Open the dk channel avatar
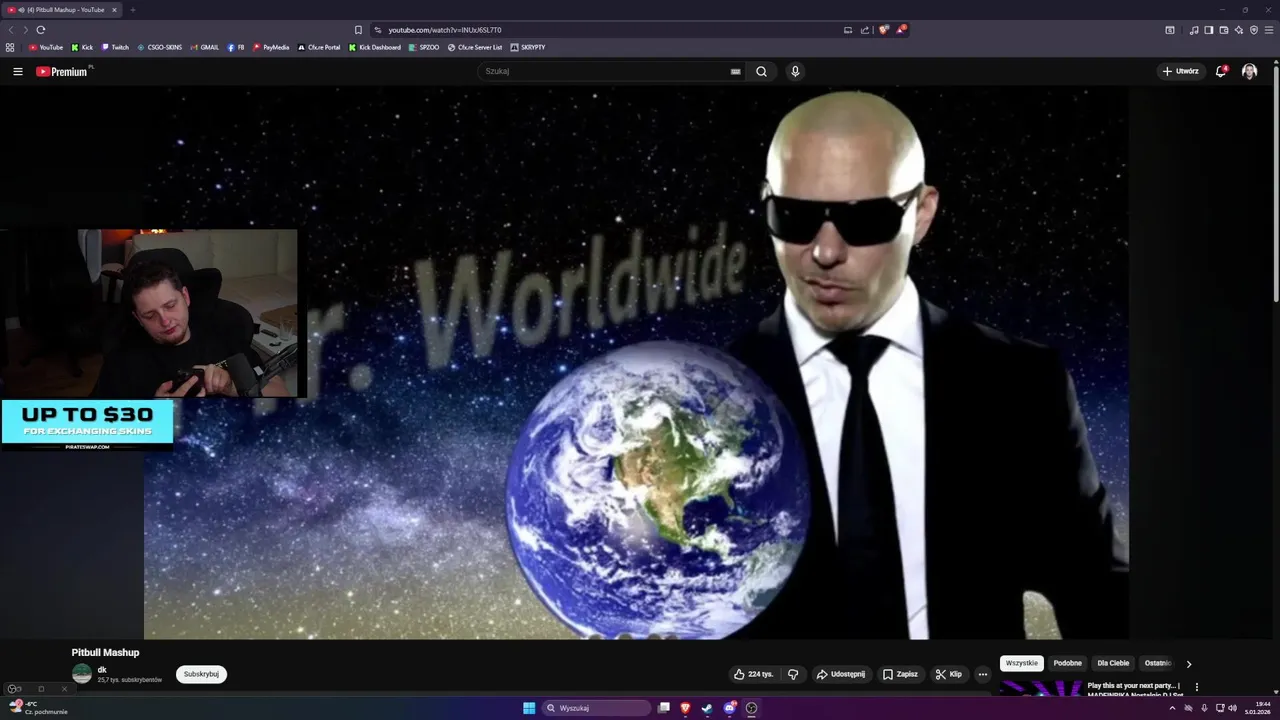1280x720 pixels. point(82,674)
